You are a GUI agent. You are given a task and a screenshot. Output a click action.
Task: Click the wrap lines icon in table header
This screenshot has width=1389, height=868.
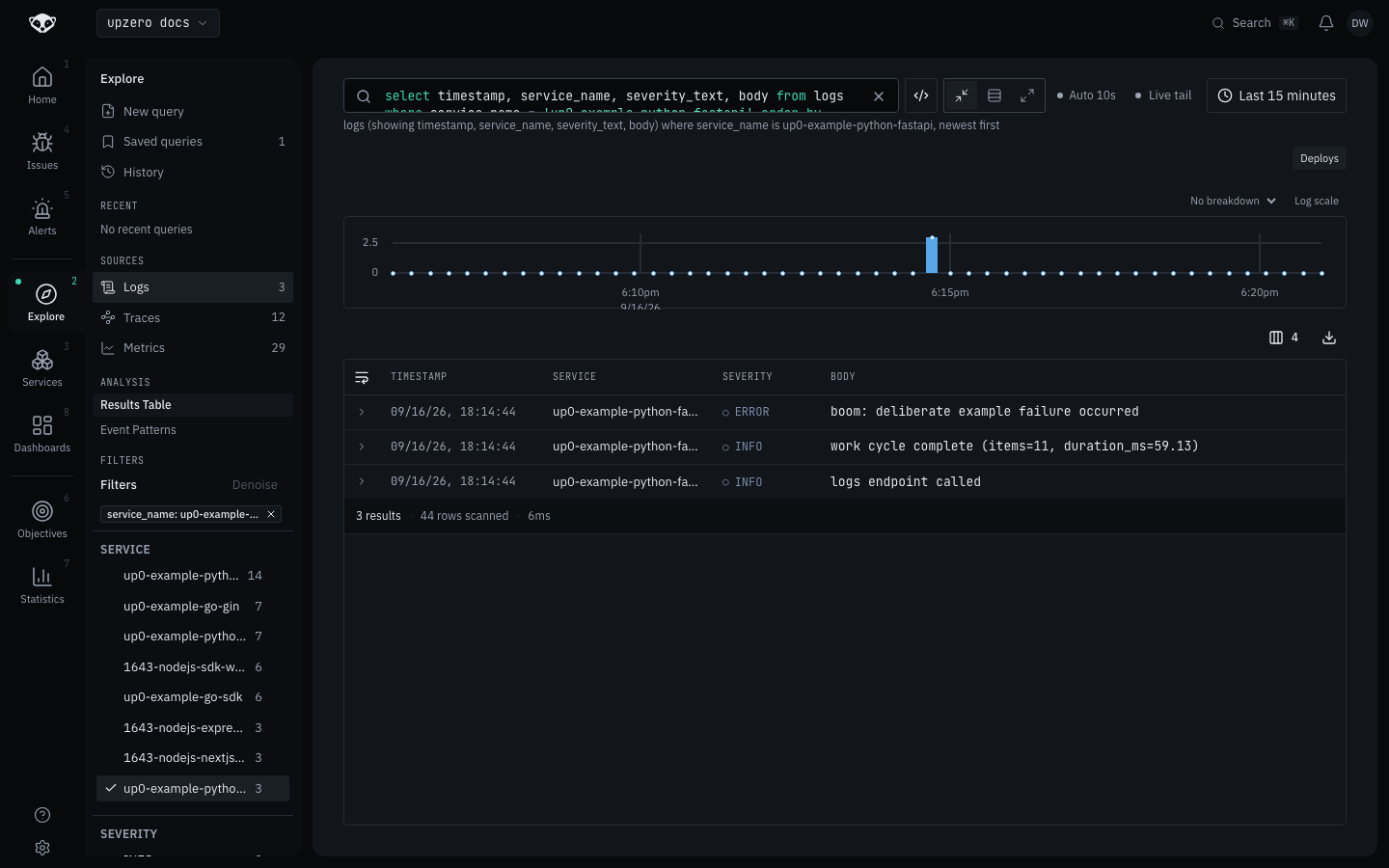pyautogui.click(x=362, y=377)
